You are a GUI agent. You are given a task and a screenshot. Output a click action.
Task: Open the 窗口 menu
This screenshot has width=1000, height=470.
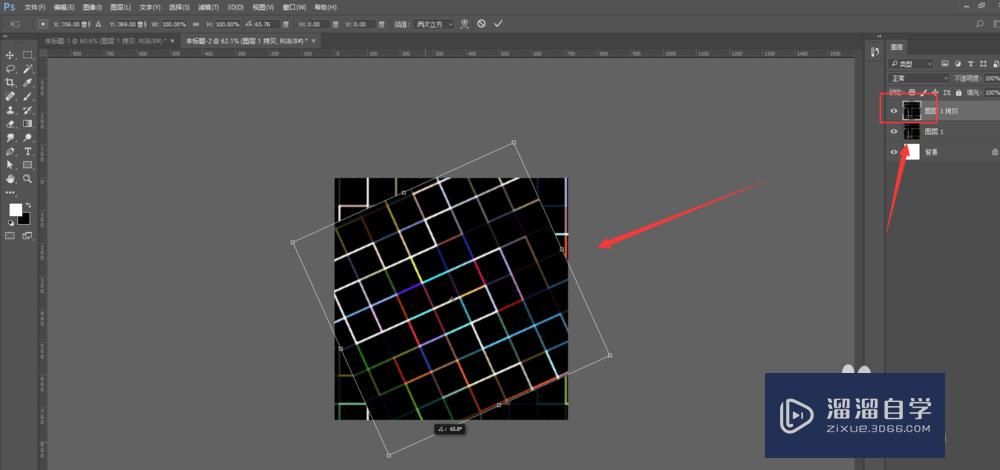tap(295, 7)
